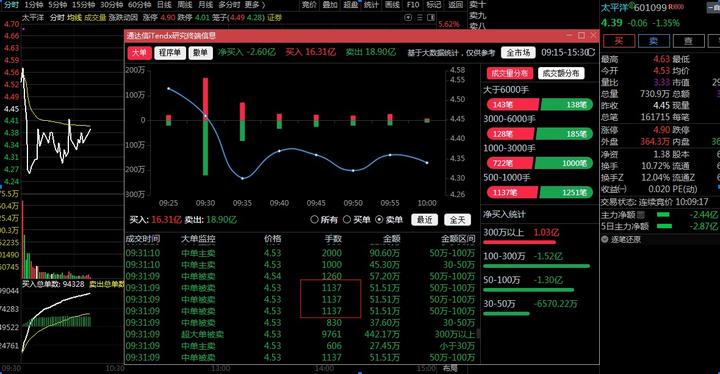Viewport: 720px width, 374px height.
Task: Click the 均线 label in chart header
Action: coord(74,17)
